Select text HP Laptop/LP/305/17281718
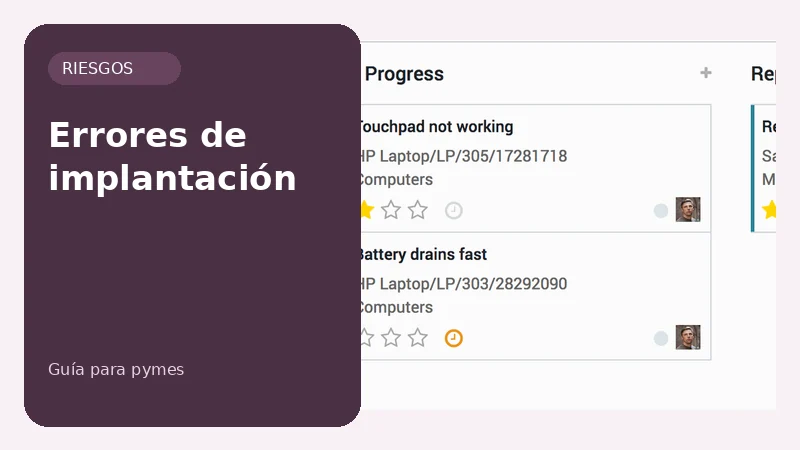Screen dimensions: 800x450 tap(464, 156)
